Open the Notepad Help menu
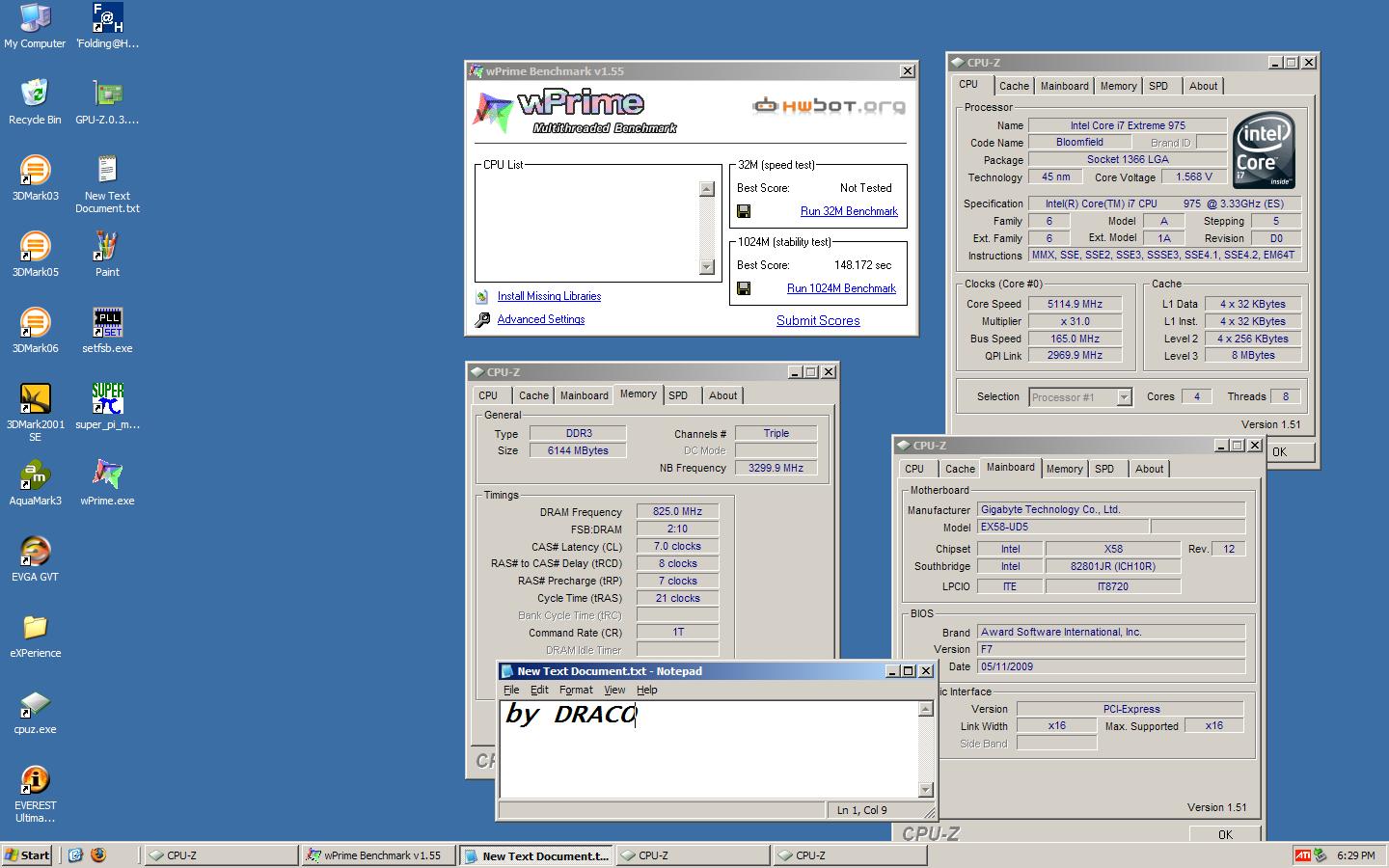The height and width of the screenshot is (868, 1389). [x=647, y=690]
